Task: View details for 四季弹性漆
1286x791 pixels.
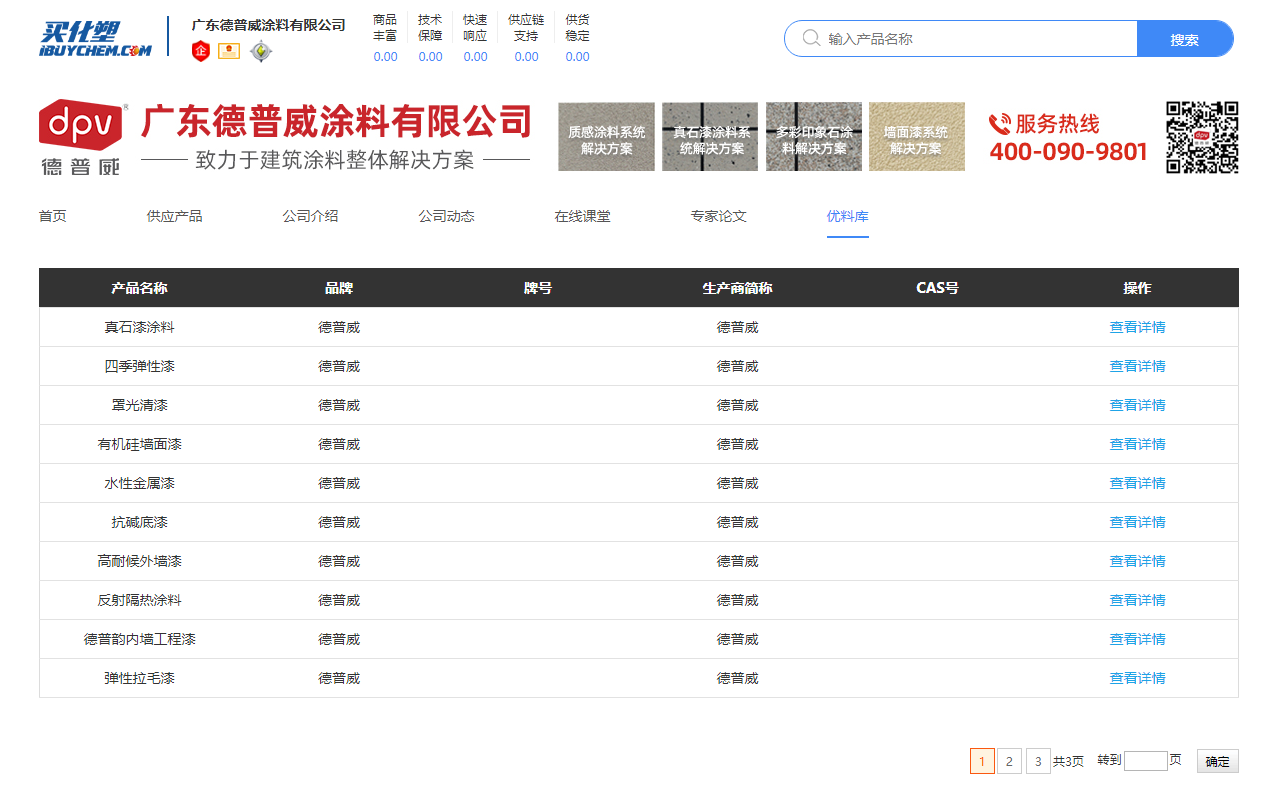Action: [x=1137, y=366]
